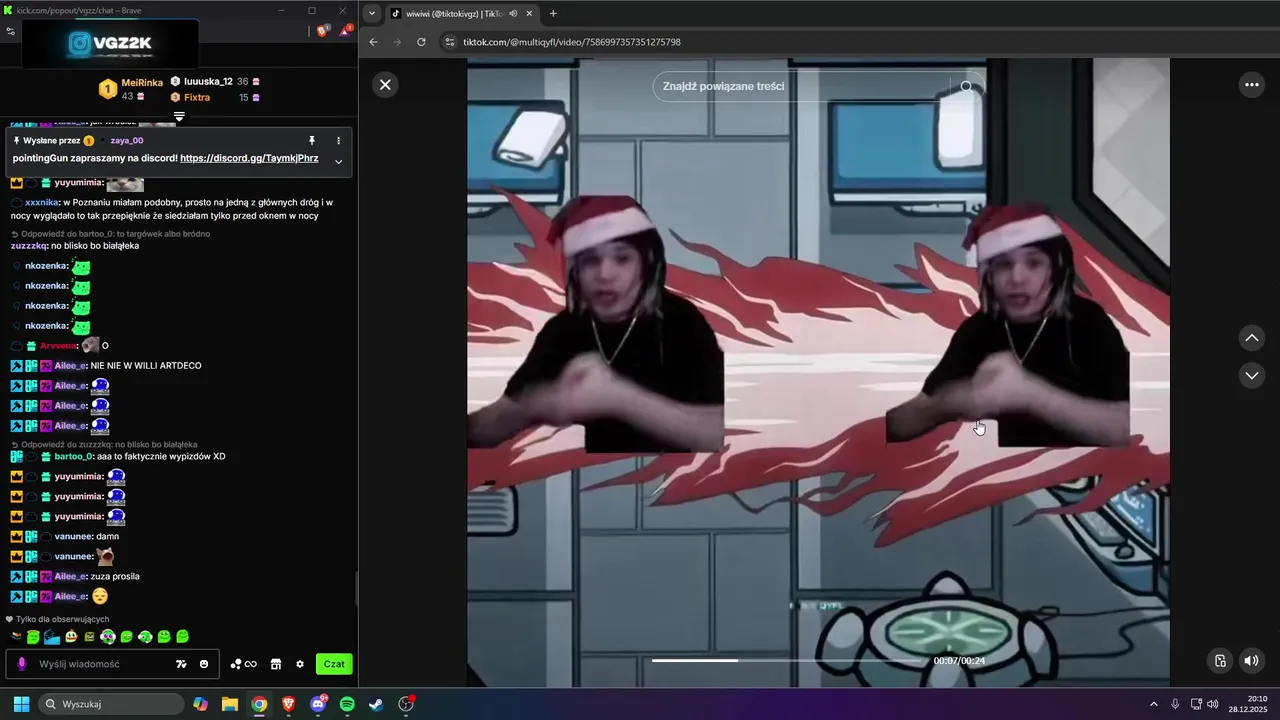Go to next video with down chevron
Image resolution: width=1280 pixels, height=720 pixels.
point(1251,375)
